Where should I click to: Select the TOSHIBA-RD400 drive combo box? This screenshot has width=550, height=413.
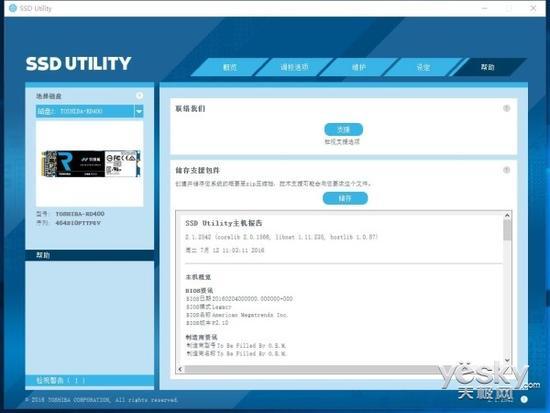pos(89,112)
